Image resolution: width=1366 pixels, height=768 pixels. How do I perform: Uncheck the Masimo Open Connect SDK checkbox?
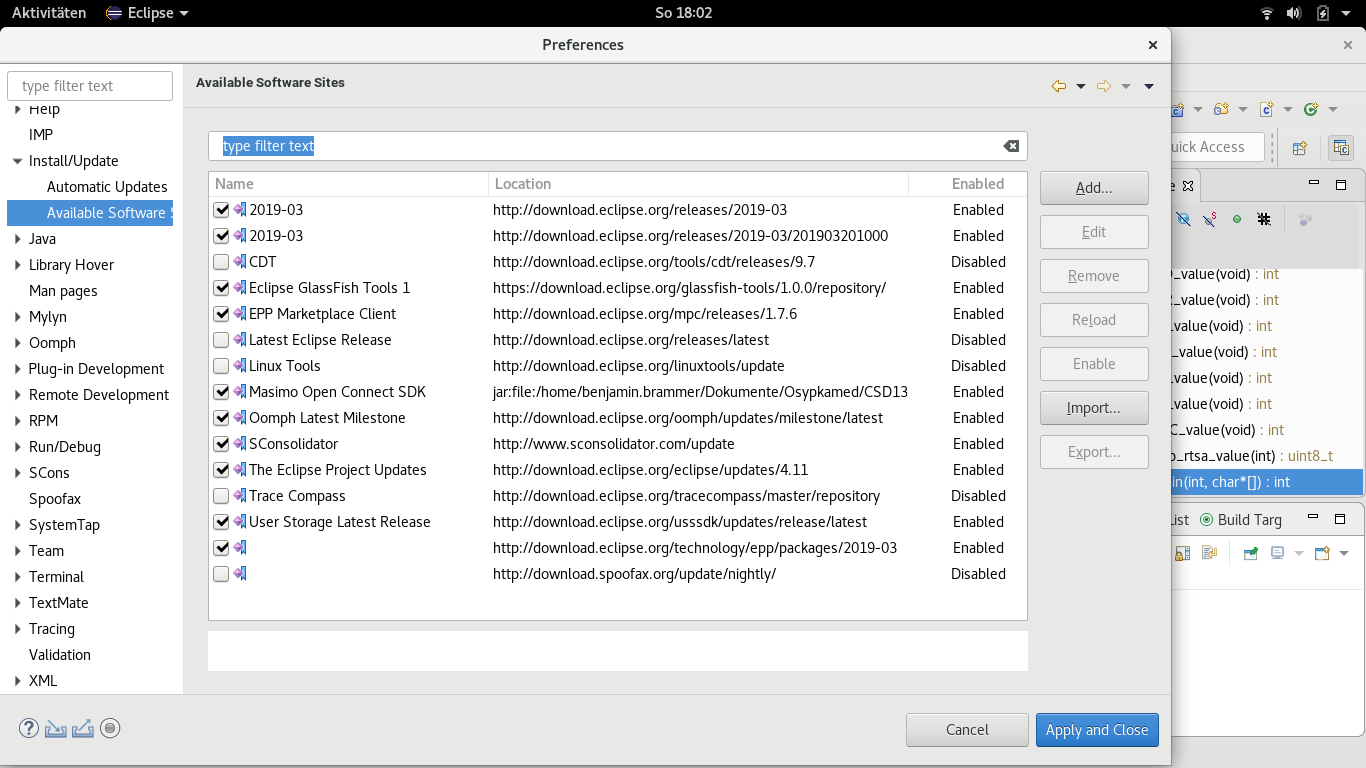pyautogui.click(x=221, y=392)
